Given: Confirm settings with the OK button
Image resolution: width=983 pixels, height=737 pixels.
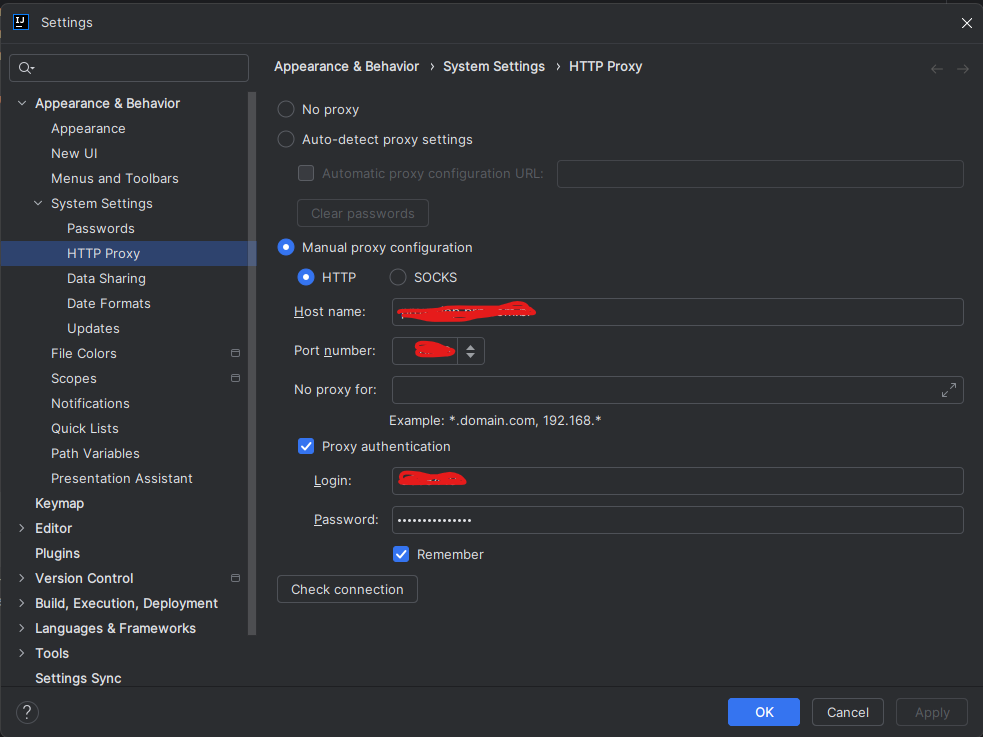Looking at the screenshot, I should click(764, 712).
